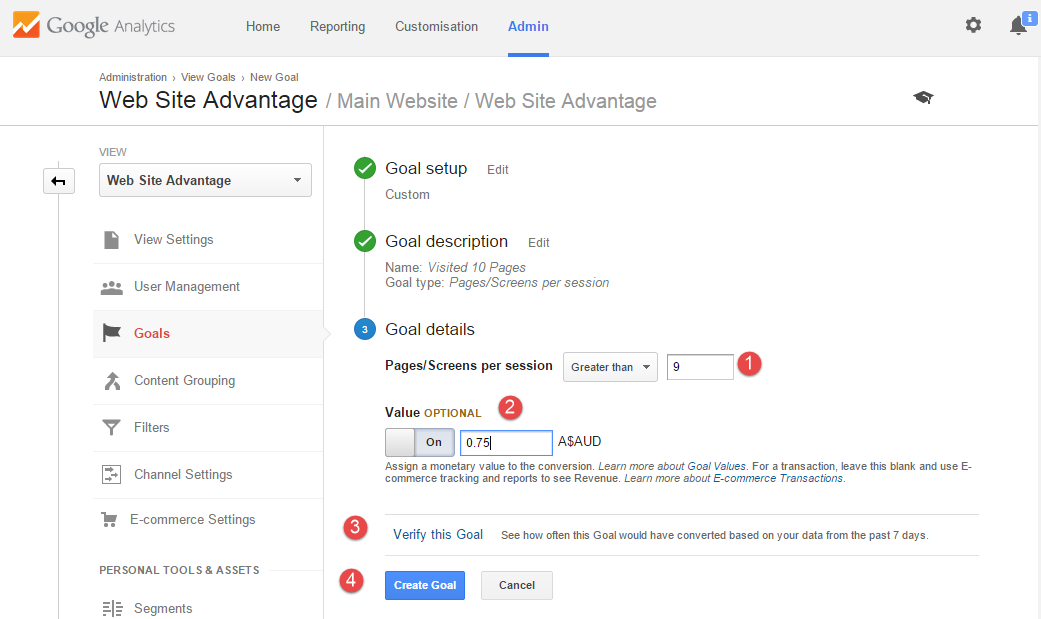Select the Admin tab
This screenshot has width=1041, height=619.
point(528,27)
